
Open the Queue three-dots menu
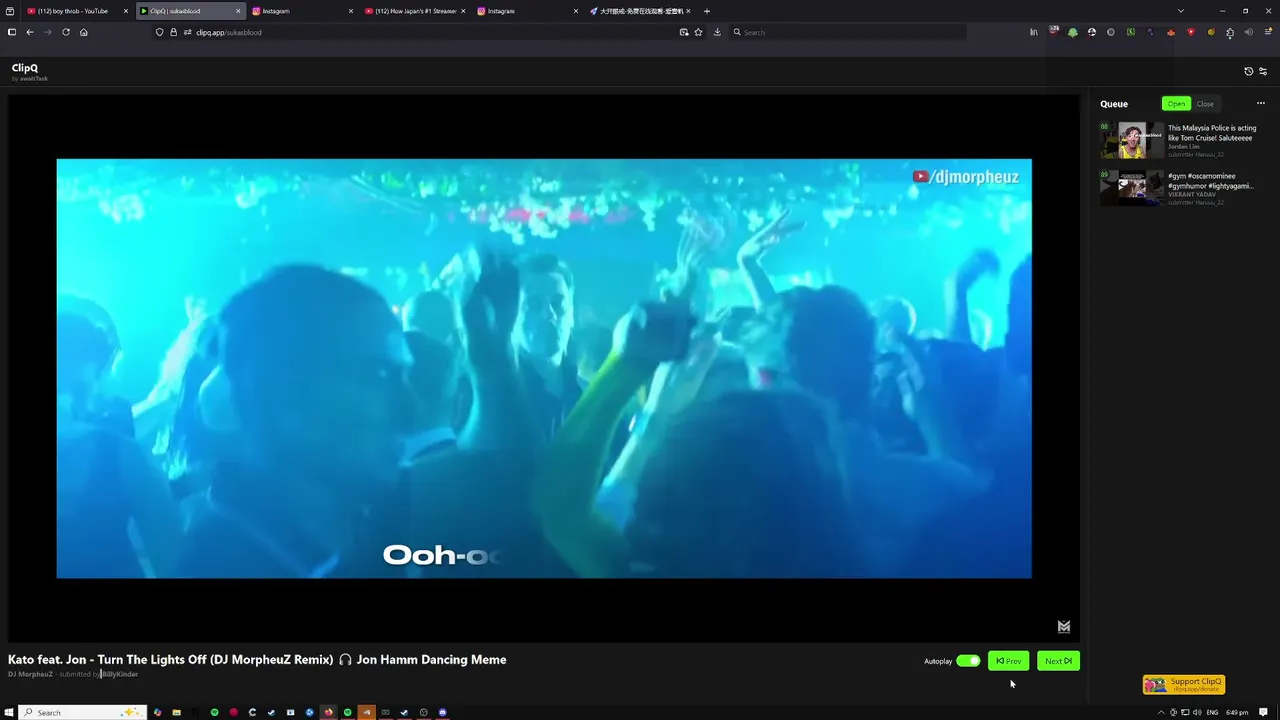click(1260, 104)
